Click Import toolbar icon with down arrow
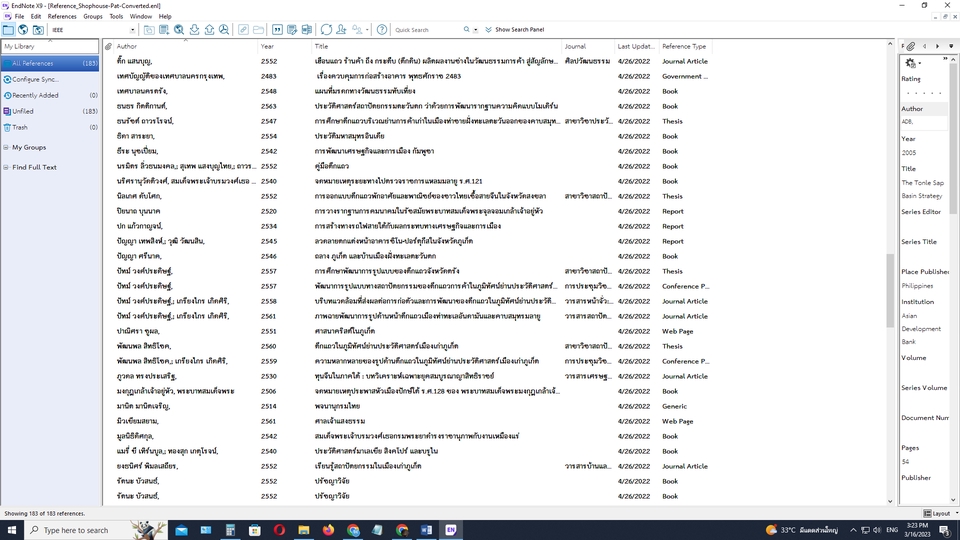The width and height of the screenshot is (960, 540). pyautogui.click(x=194, y=29)
